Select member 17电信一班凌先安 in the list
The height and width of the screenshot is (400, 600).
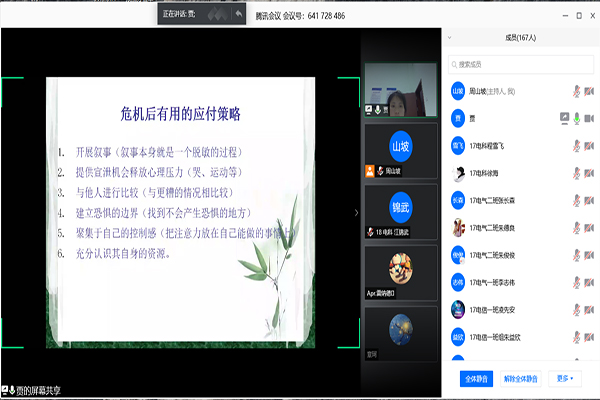point(500,310)
